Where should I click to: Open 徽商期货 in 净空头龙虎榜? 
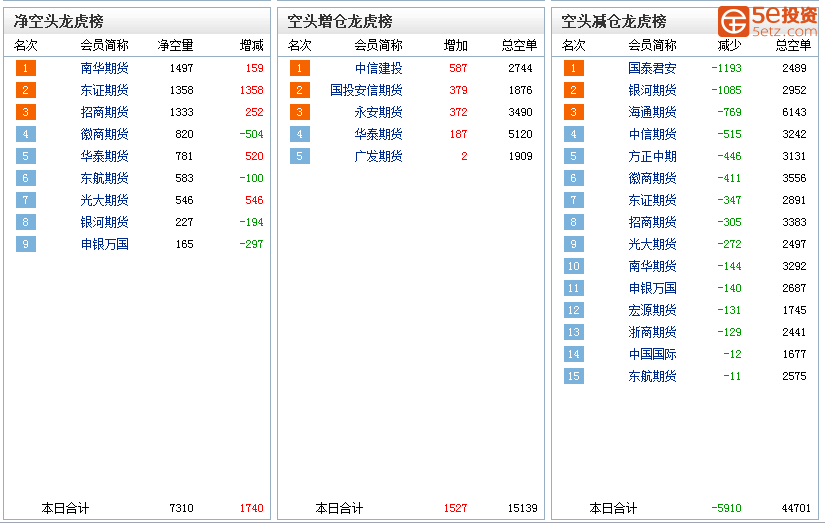[104, 134]
